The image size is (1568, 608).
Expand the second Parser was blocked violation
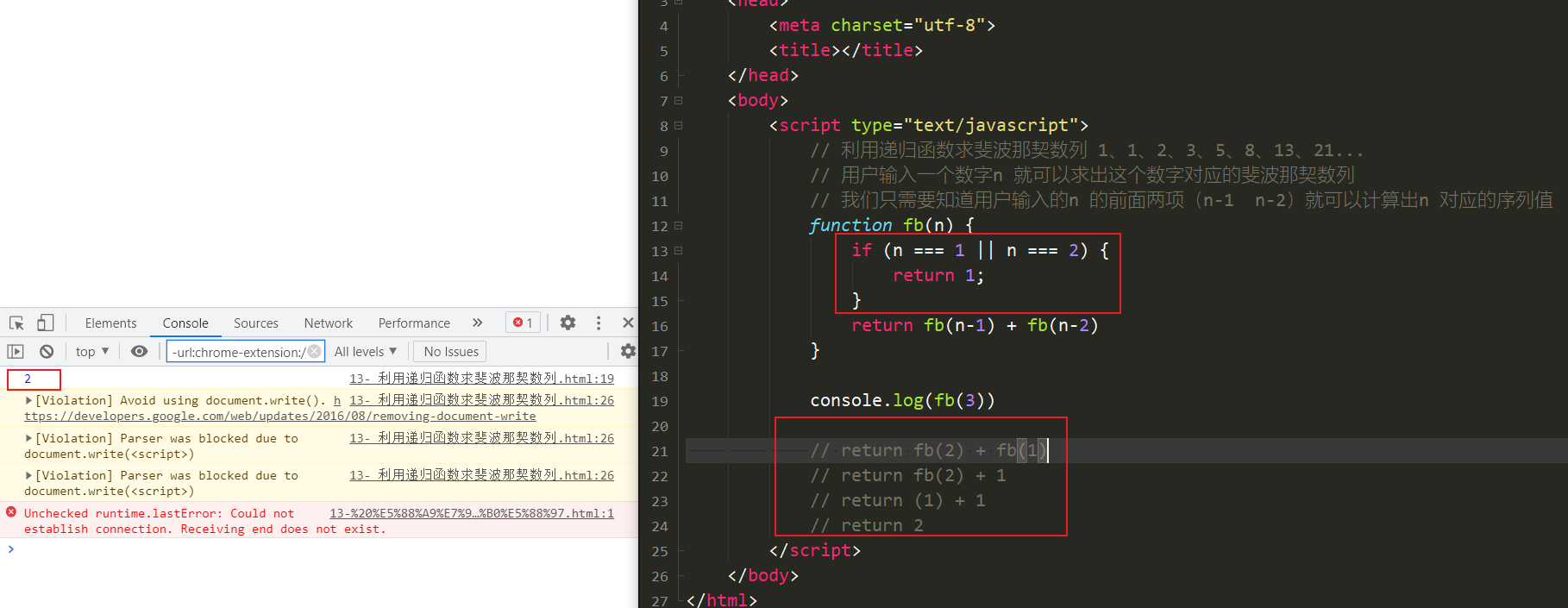[28, 475]
